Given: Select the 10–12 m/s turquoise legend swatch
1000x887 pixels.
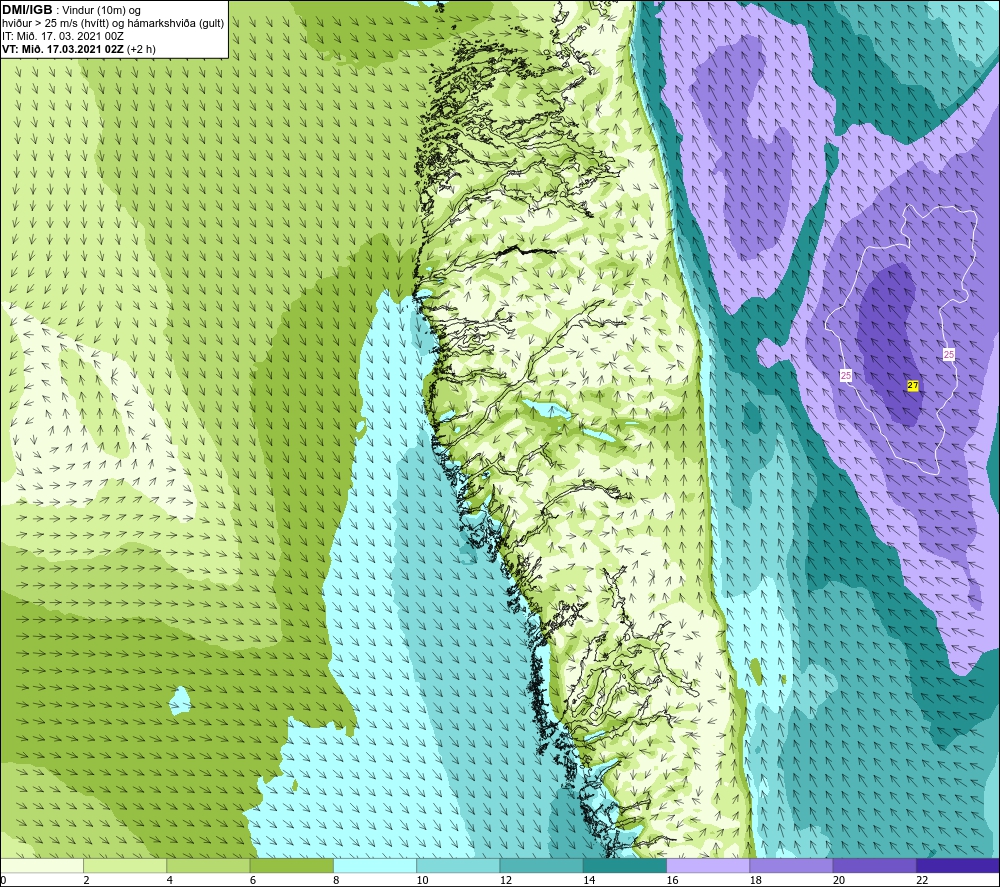Looking at the screenshot, I should 458,865.
